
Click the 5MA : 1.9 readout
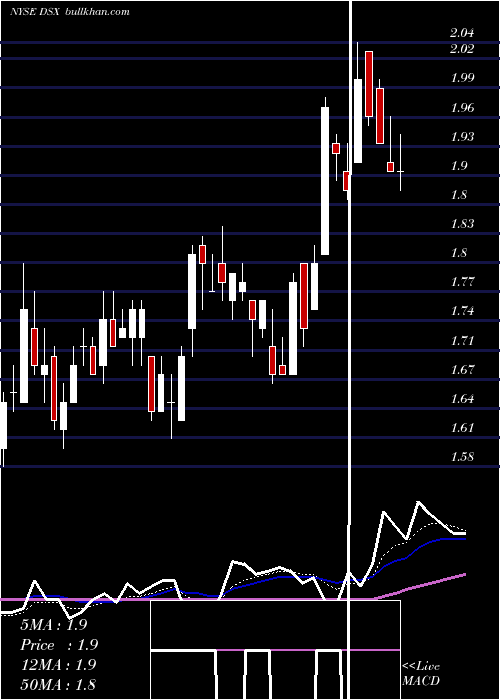pyautogui.click(x=54, y=625)
